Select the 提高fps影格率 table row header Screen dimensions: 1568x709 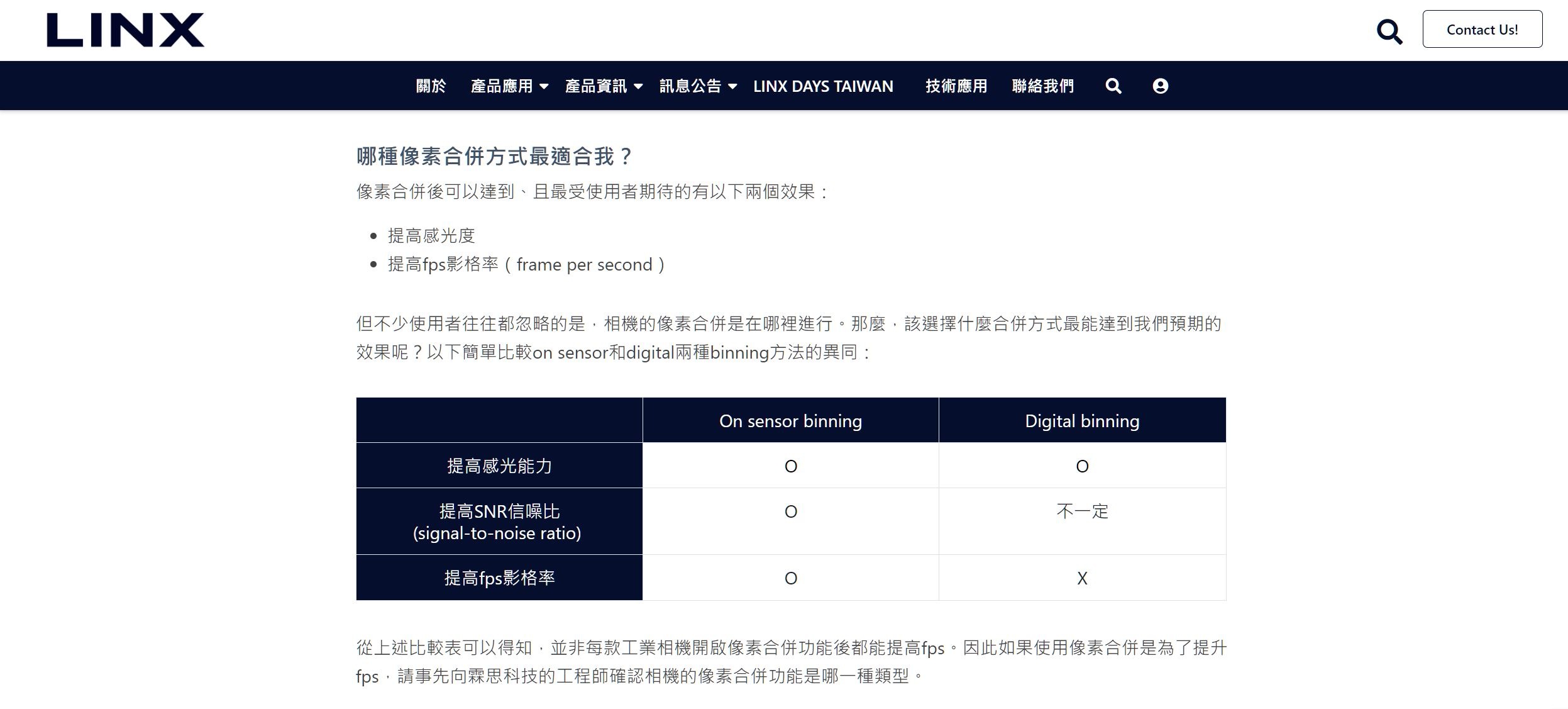(499, 578)
